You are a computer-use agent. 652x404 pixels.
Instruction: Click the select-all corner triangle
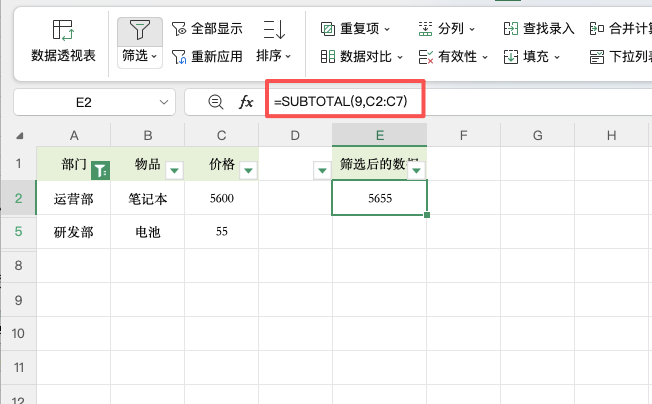tap(19, 135)
